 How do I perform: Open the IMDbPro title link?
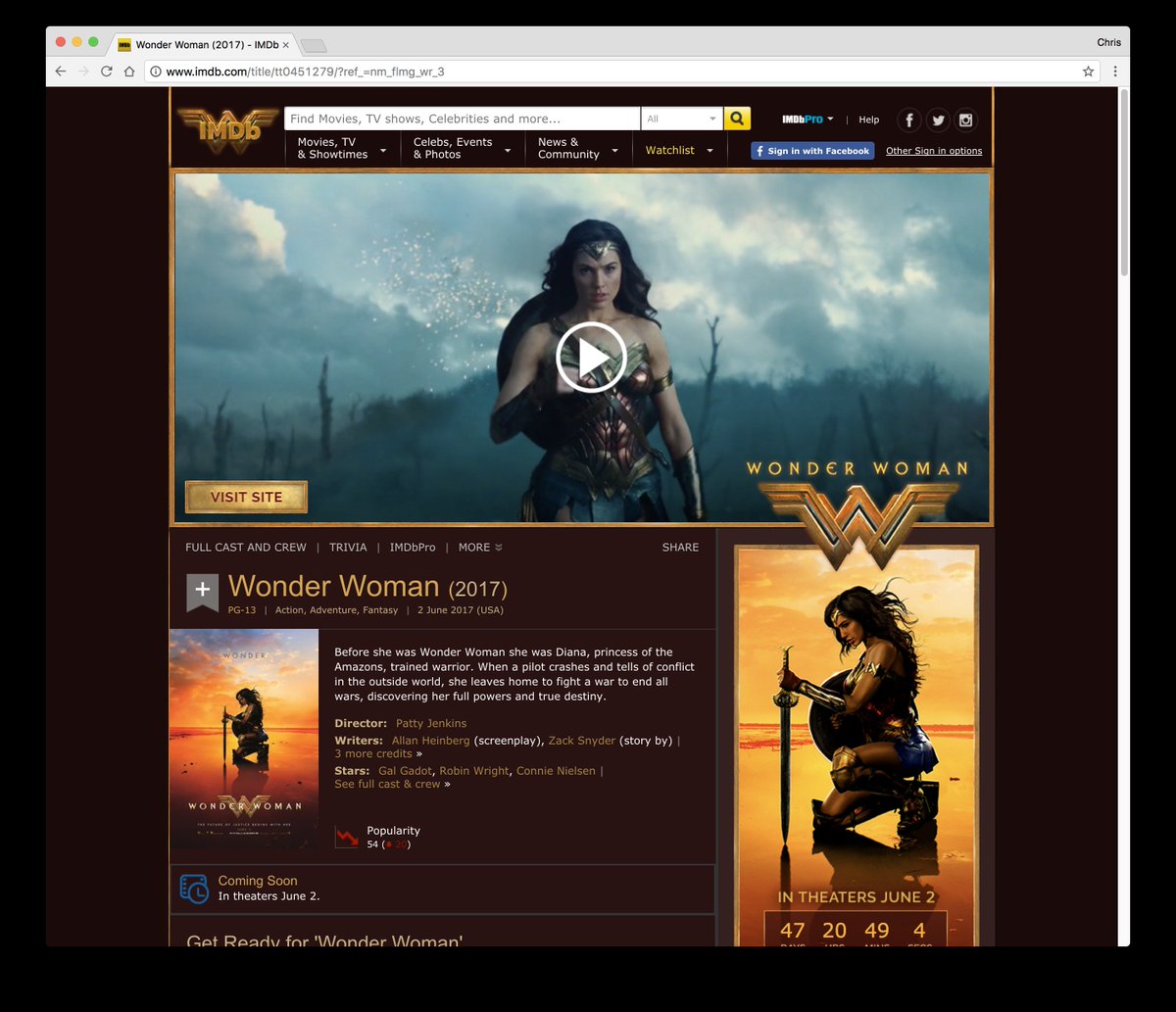pyautogui.click(x=413, y=548)
